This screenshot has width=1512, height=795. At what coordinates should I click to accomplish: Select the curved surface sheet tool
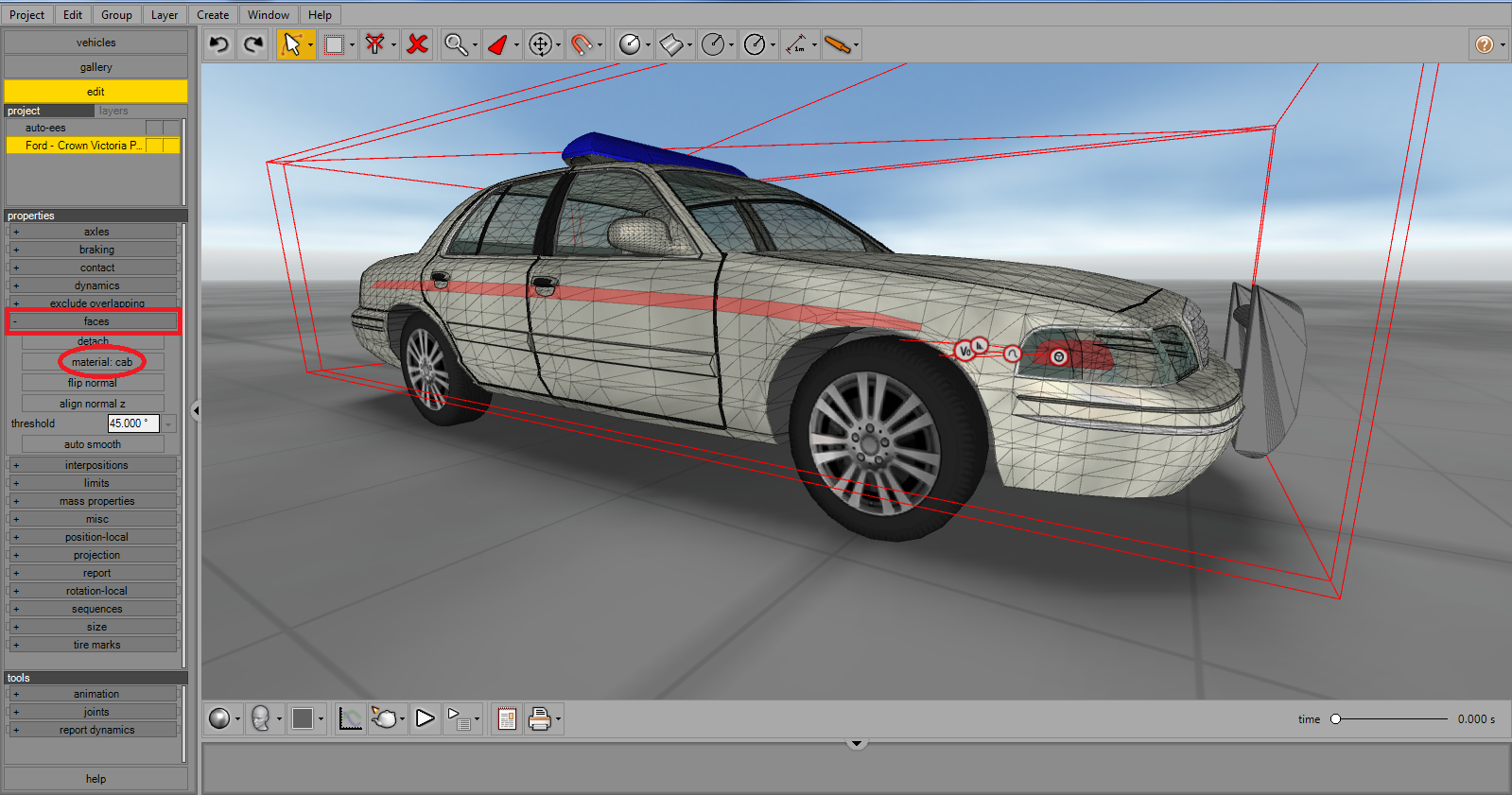[x=671, y=44]
